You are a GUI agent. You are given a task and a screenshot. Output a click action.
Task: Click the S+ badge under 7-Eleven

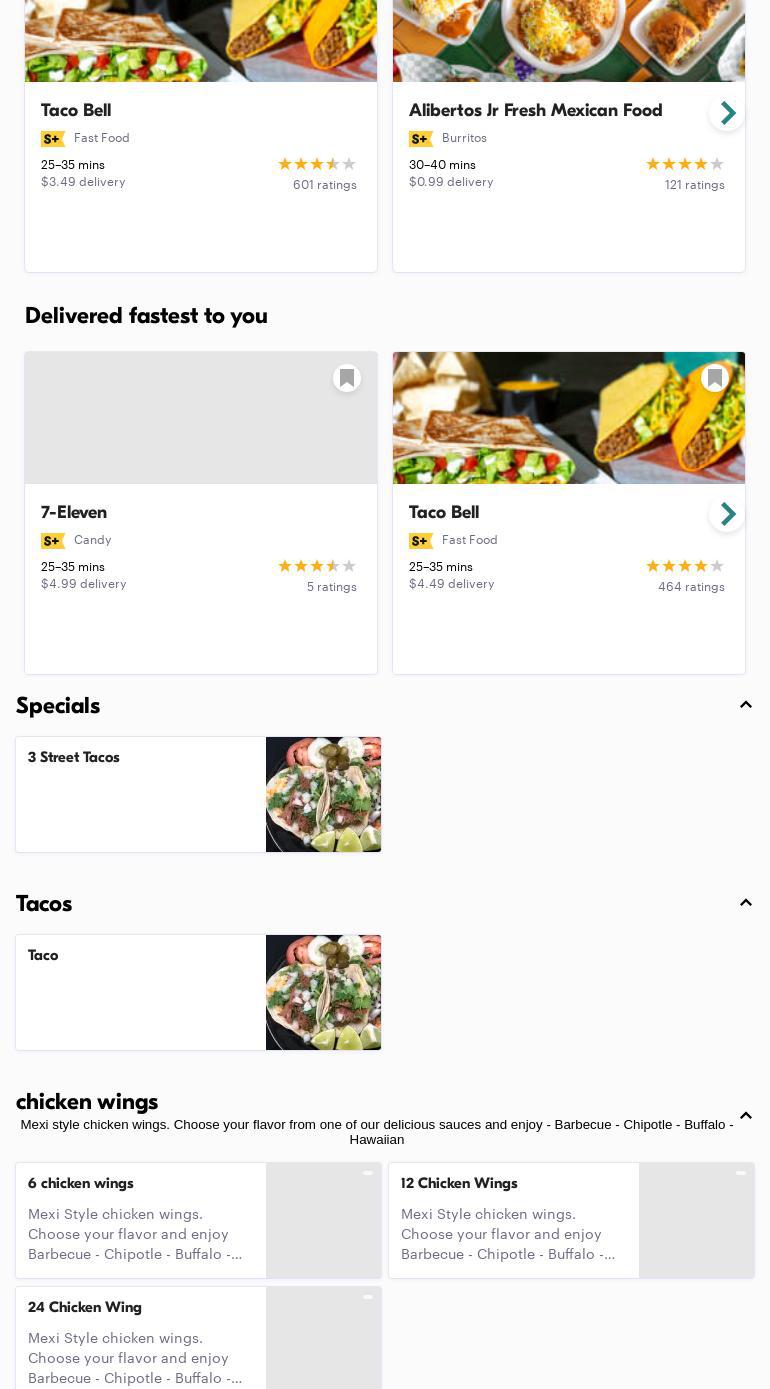[53, 541]
